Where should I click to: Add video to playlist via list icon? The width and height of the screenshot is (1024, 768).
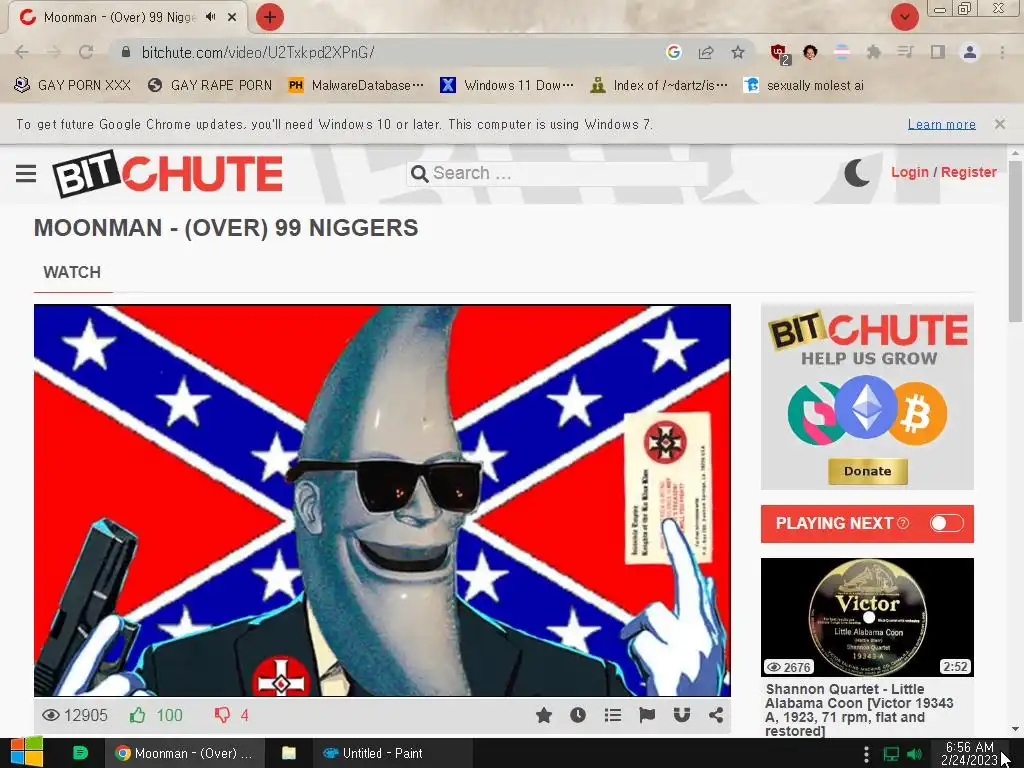[x=613, y=715]
